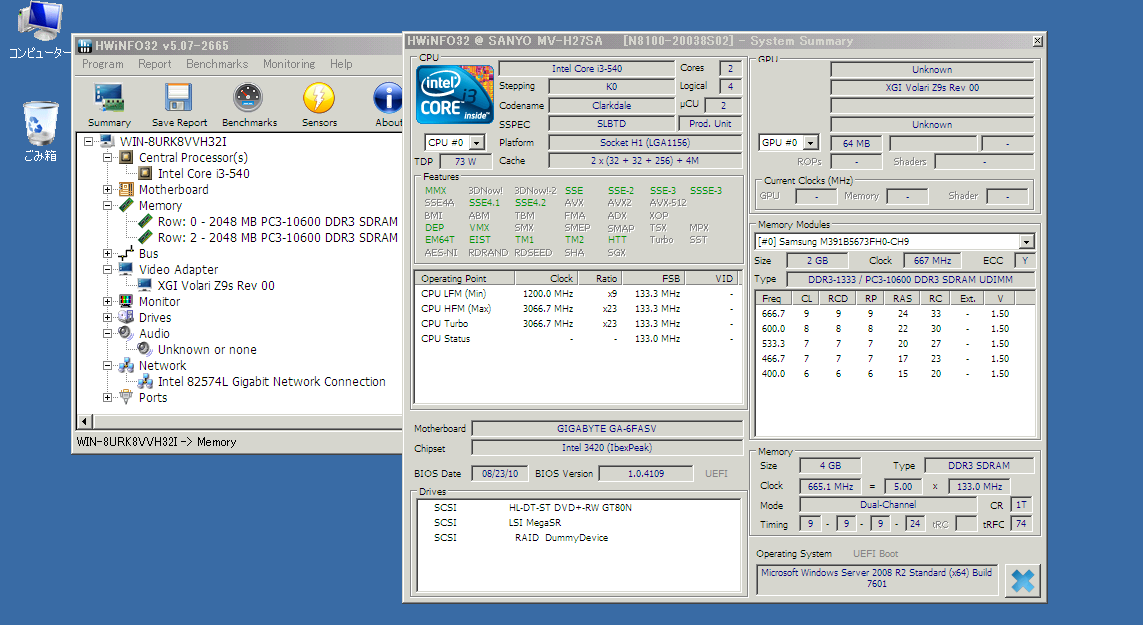Screen dimensions: 1143x625
Task: Expand the Motherboard tree node
Action: 108,190
